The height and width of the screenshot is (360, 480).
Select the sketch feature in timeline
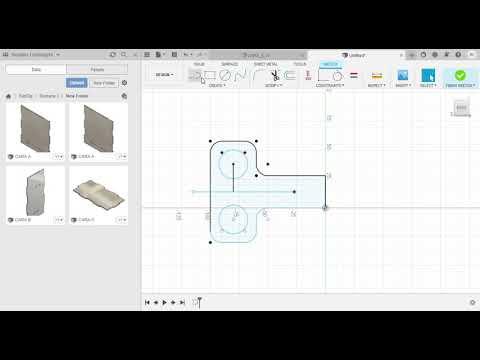point(195,302)
